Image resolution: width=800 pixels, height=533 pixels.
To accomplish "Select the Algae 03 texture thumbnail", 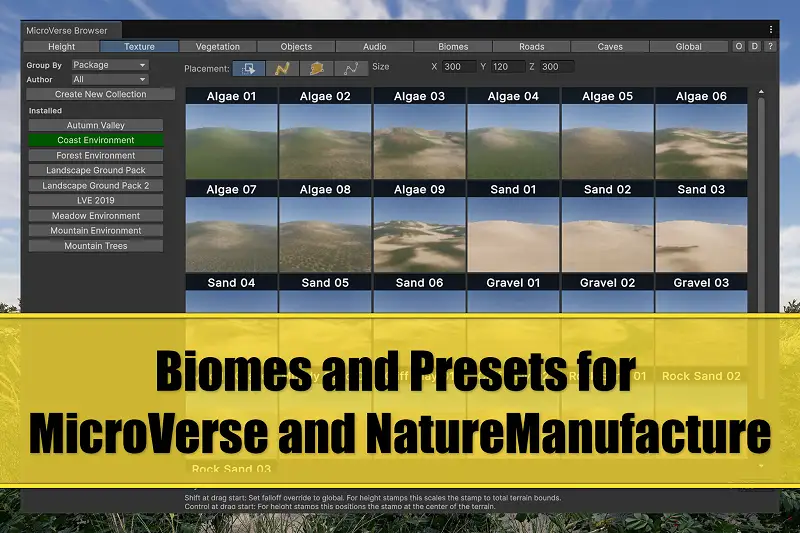I will tap(419, 141).
